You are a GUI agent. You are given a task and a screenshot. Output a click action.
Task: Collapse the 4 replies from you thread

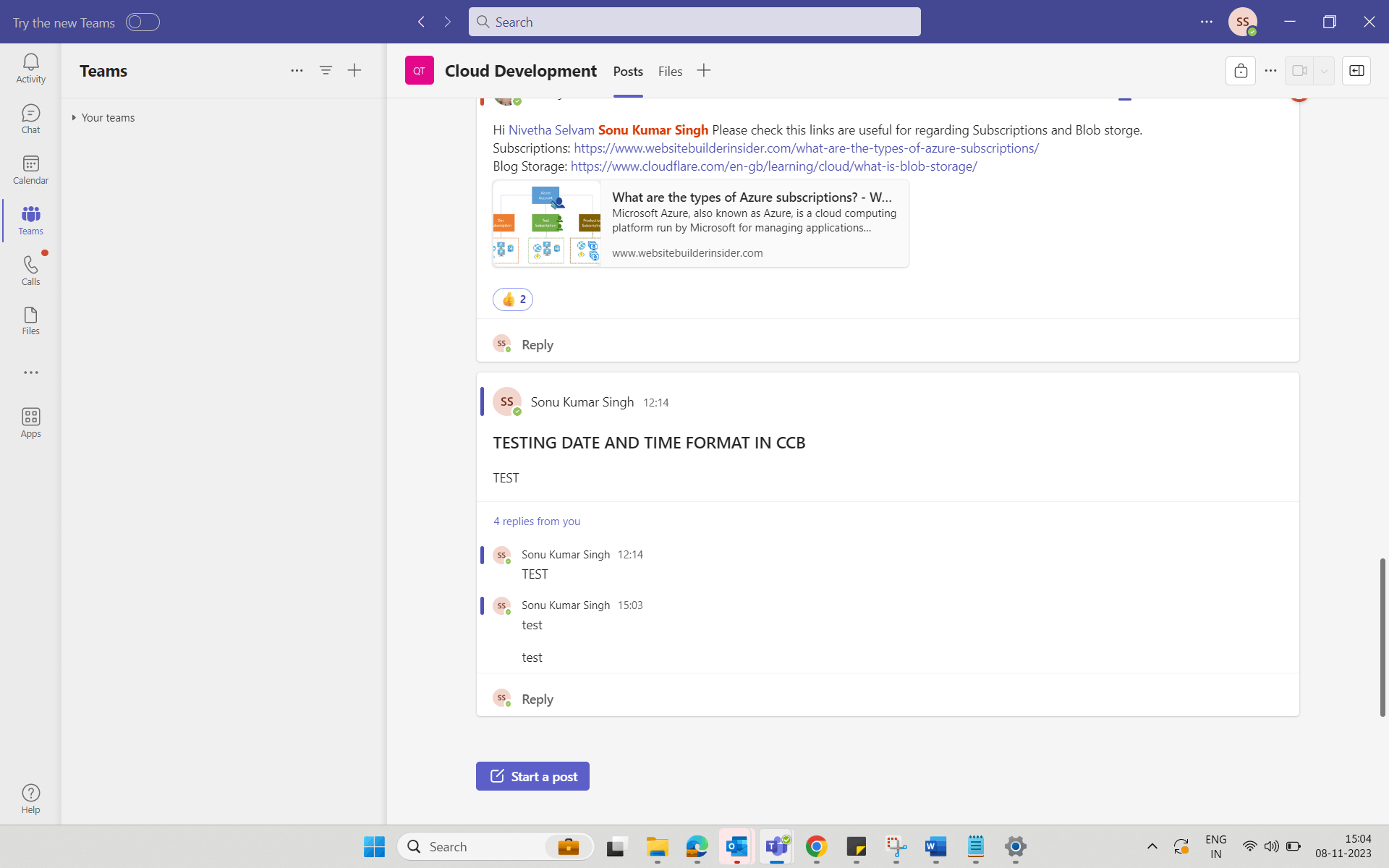pos(537,521)
